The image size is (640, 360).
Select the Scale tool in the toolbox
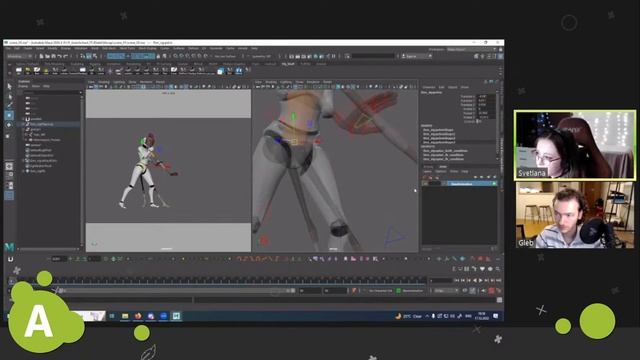pyautogui.click(x=9, y=135)
